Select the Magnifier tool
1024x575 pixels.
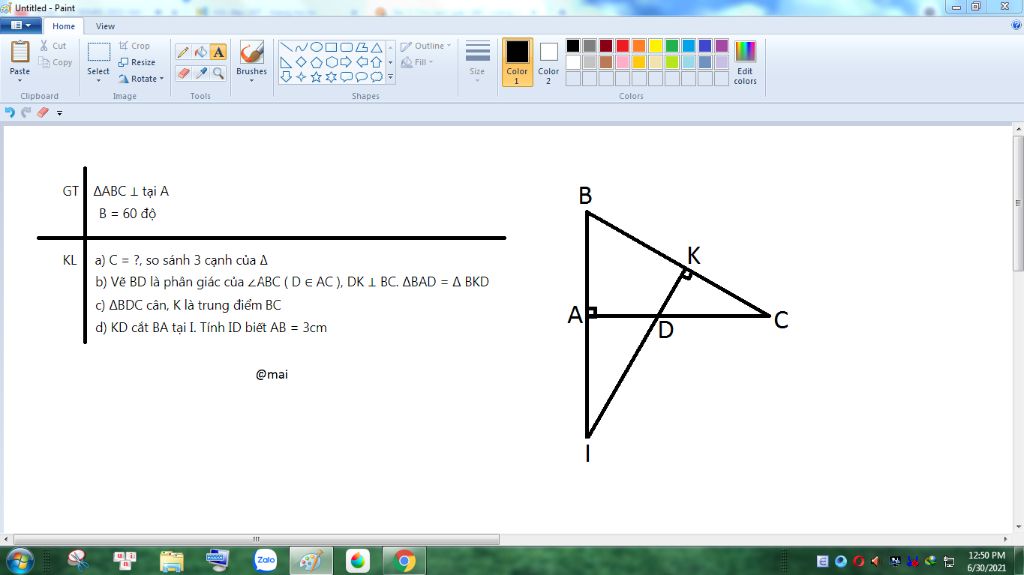click(x=218, y=73)
